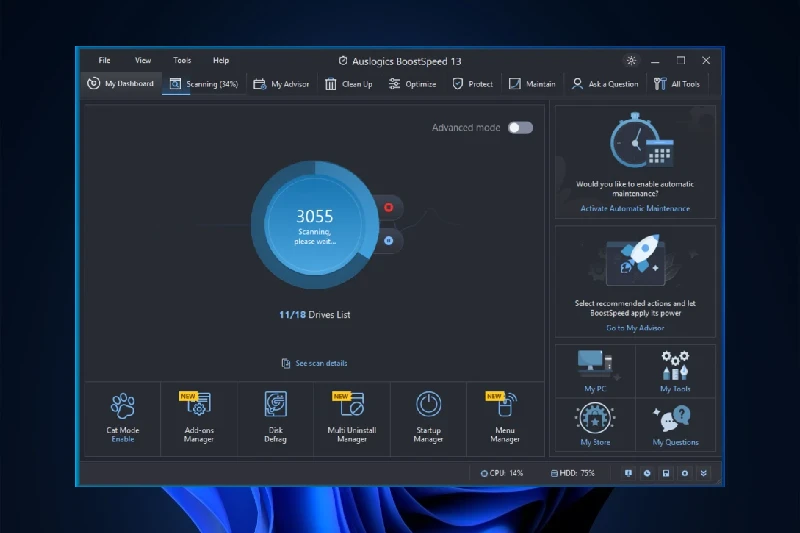
Task: Click the HDD 75% status indicator
Action: point(572,473)
